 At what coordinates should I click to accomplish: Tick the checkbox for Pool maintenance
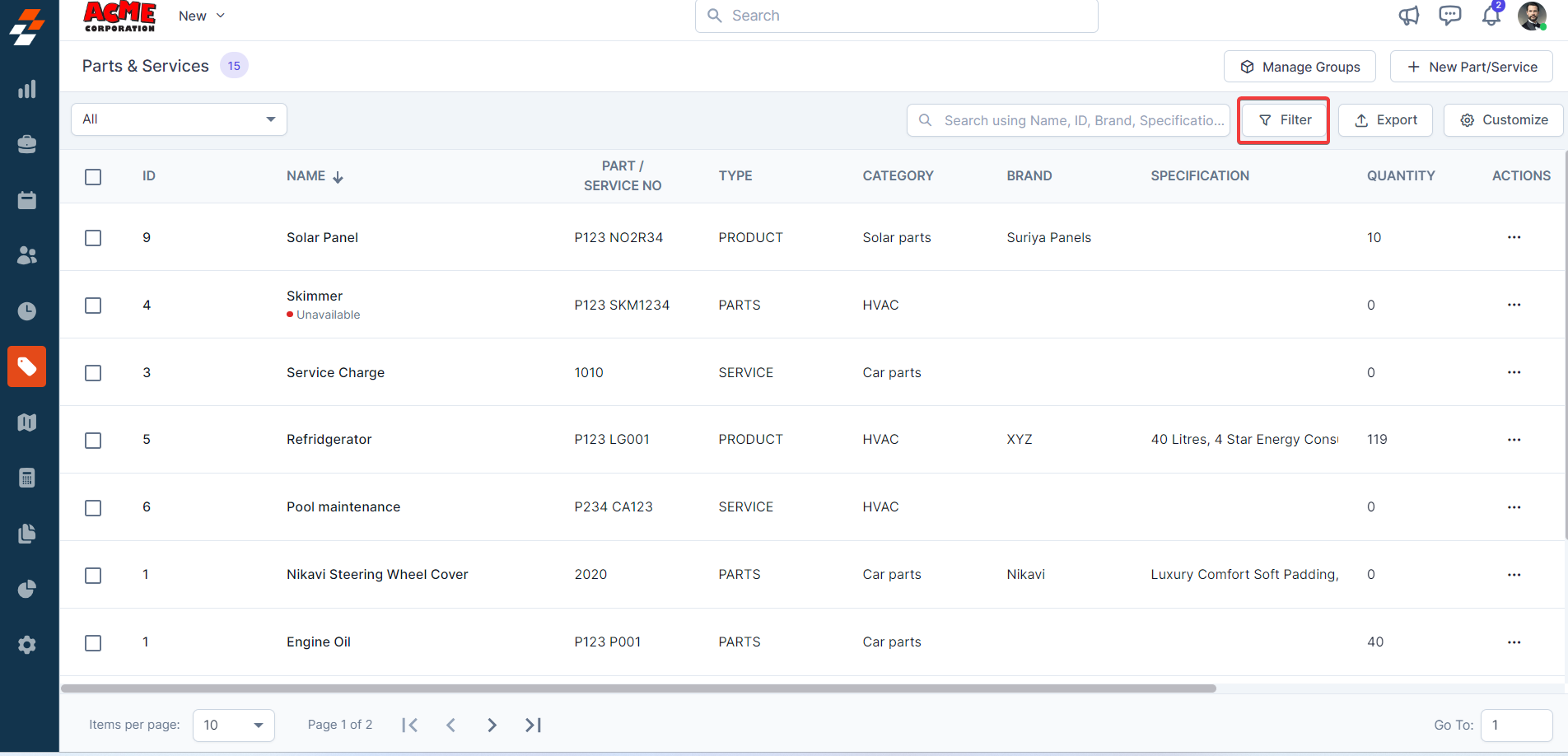coord(93,508)
